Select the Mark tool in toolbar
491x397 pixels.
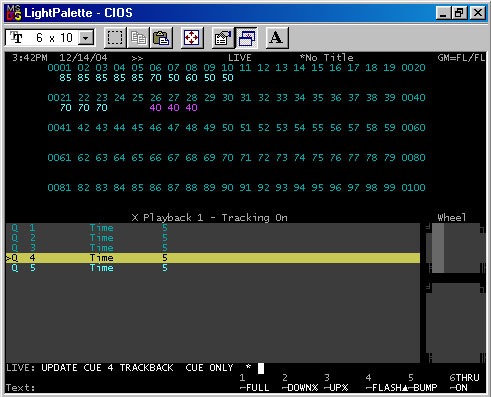[115, 38]
